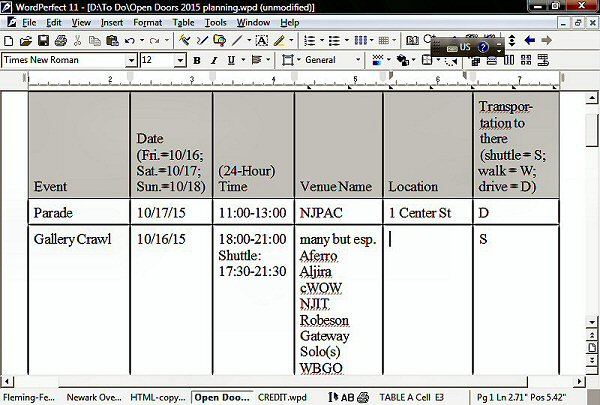This screenshot has height=405, width=600.
Task: Click the printer icon in status bar
Action: click(363, 397)
